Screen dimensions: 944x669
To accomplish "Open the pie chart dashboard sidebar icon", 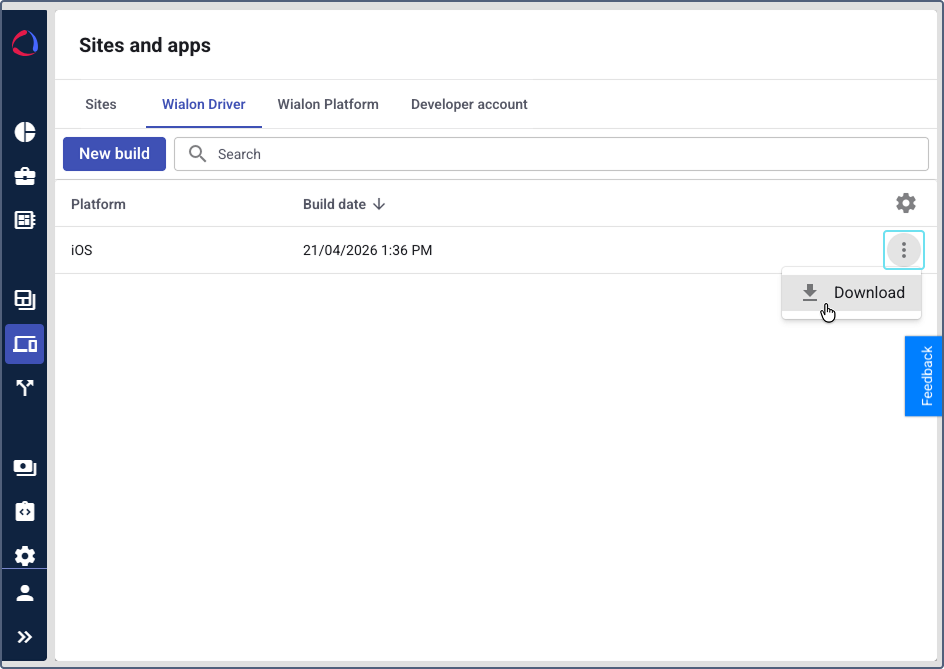I will point(25,132).
